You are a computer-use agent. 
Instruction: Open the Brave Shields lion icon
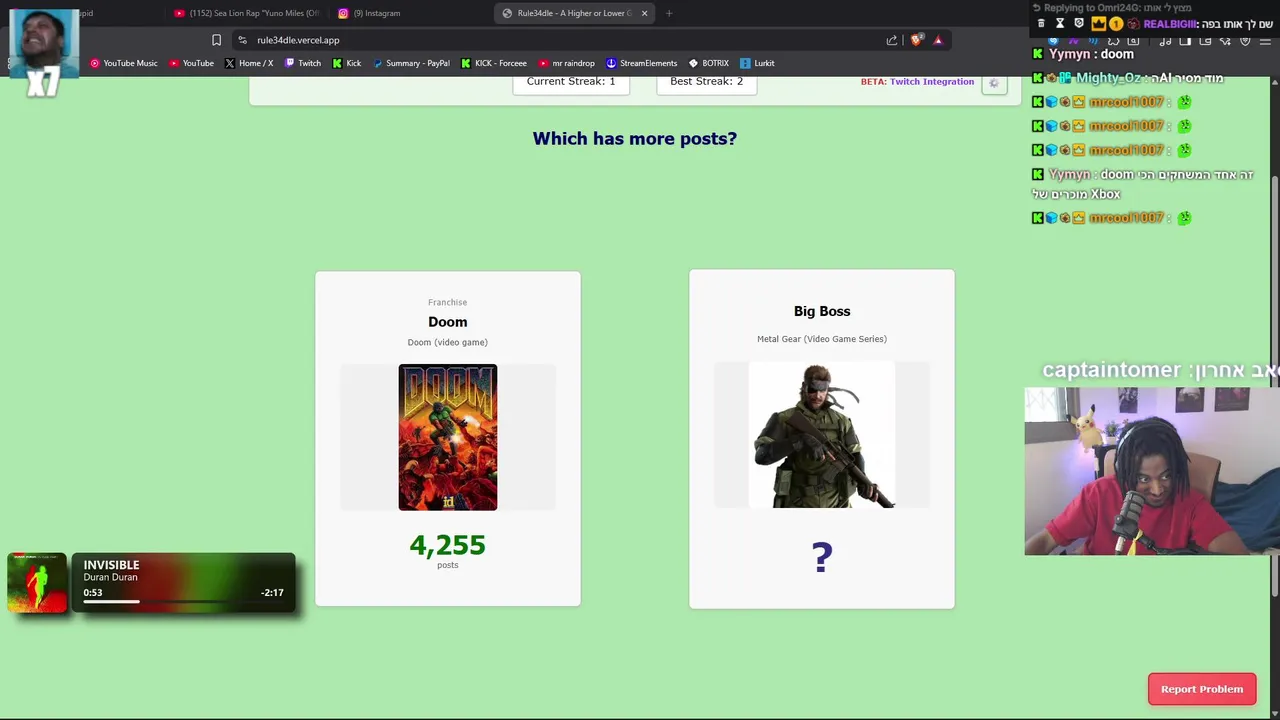[x=916, y=40]
